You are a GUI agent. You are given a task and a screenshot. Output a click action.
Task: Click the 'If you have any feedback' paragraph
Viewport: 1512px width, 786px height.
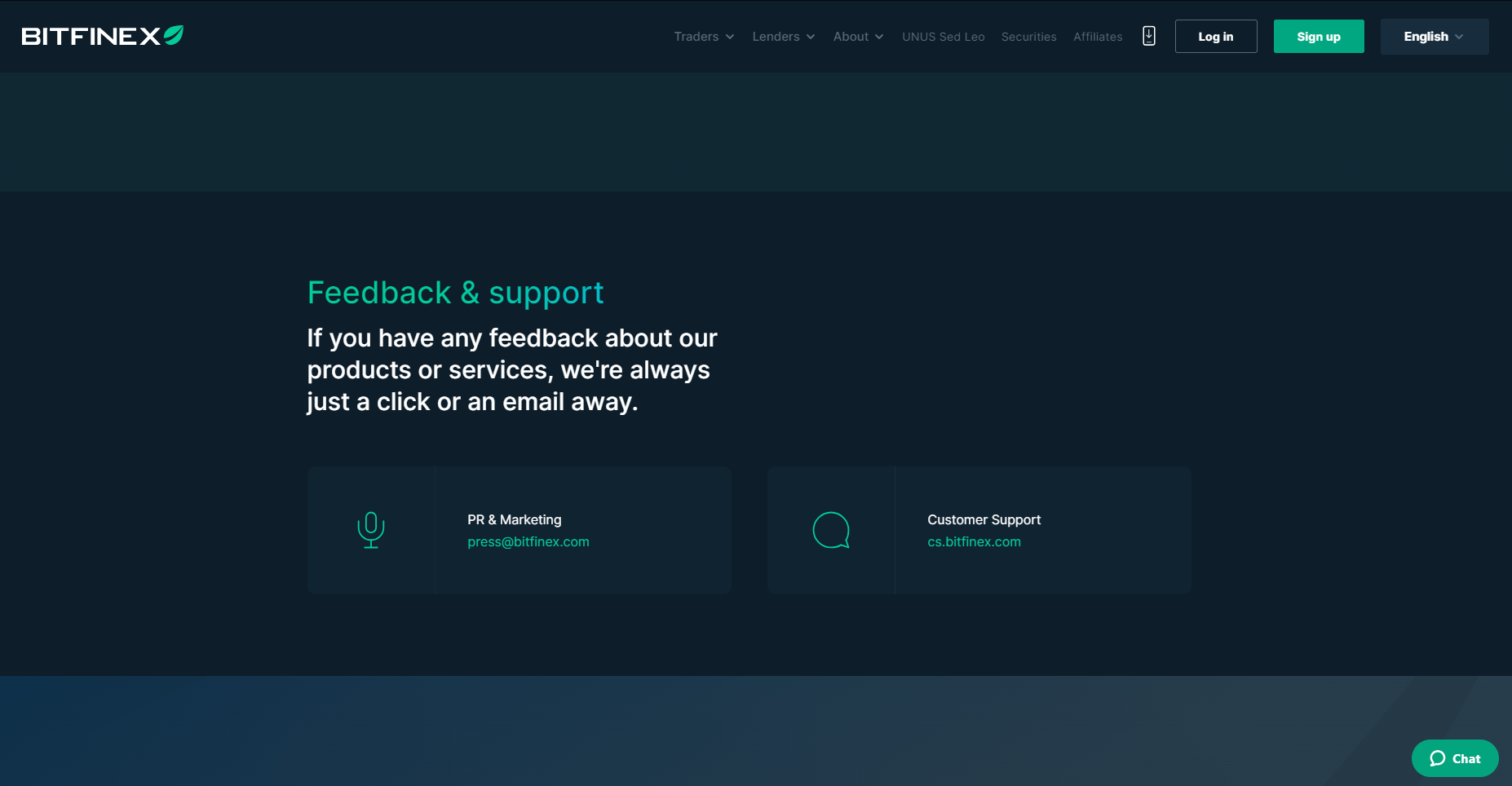[512, 370]
